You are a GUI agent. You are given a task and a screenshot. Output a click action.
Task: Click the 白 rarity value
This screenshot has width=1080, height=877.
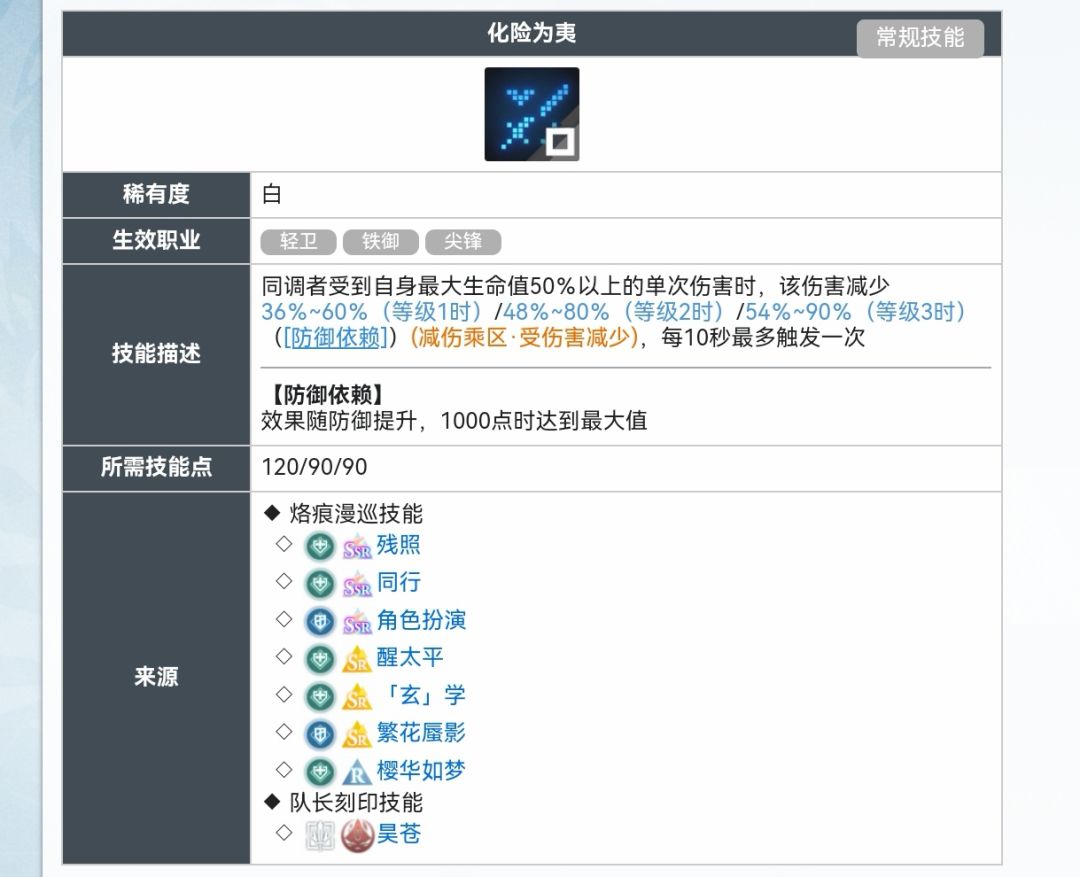[271, 194]
